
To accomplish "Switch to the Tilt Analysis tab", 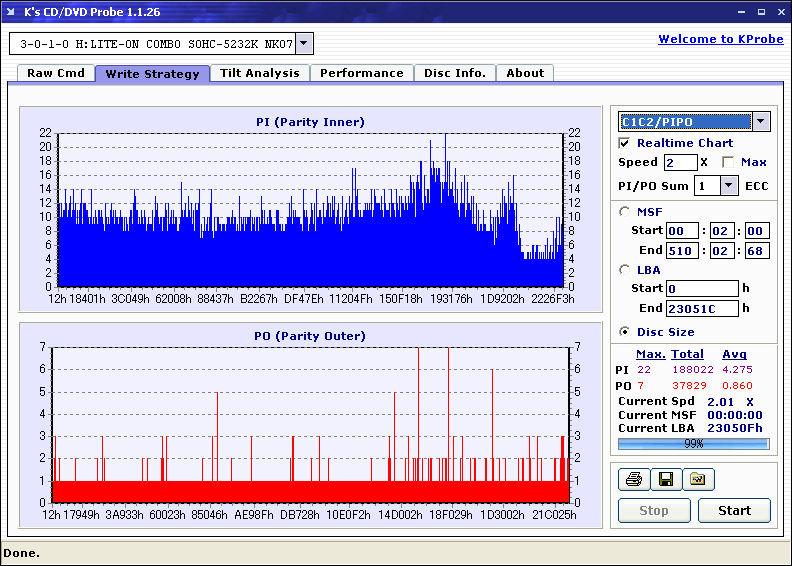I will 260,73.
